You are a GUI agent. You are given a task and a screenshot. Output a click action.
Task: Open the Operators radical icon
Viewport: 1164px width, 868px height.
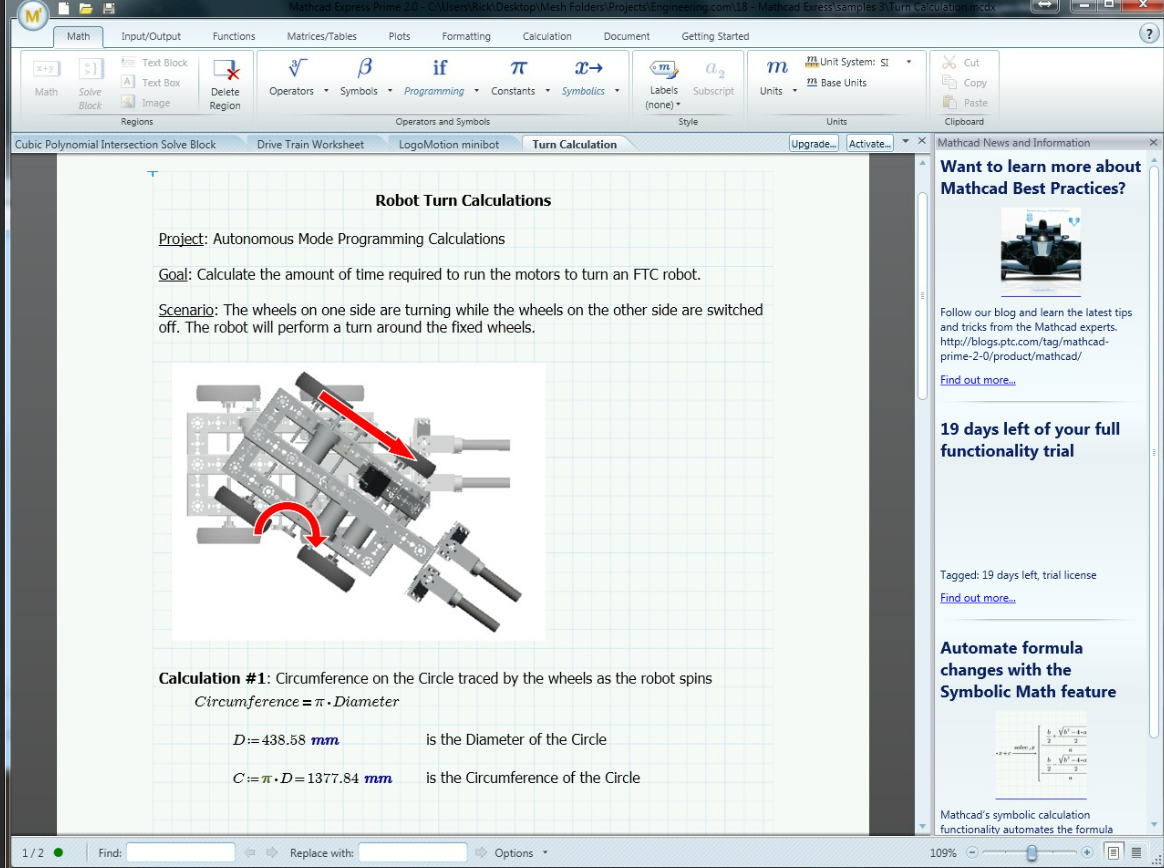click(298, 68)
